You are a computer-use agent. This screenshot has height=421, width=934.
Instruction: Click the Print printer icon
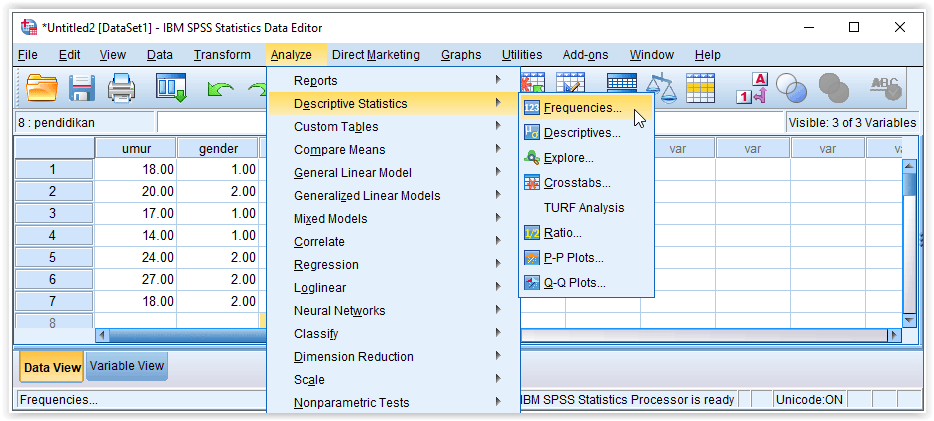point(122,88)
